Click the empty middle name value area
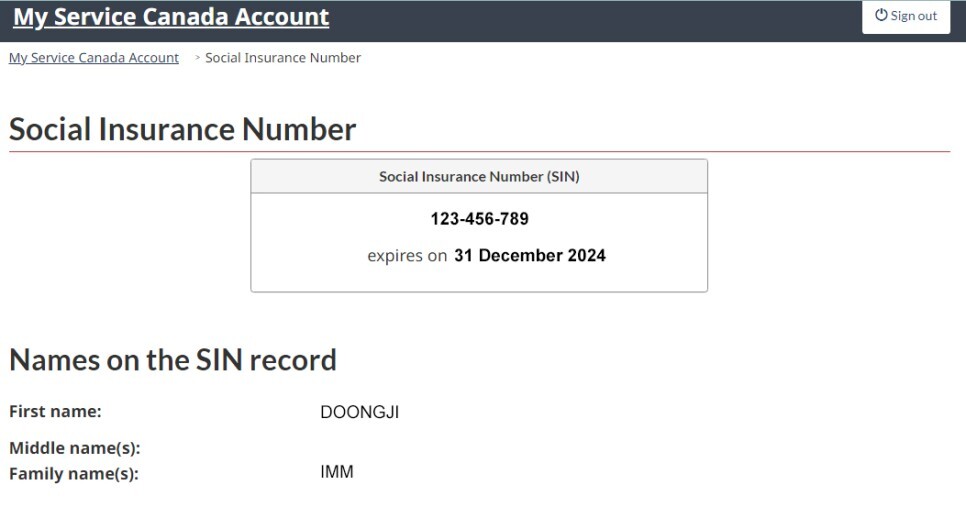This screenshot has width=966, height=507. [360, 448]
